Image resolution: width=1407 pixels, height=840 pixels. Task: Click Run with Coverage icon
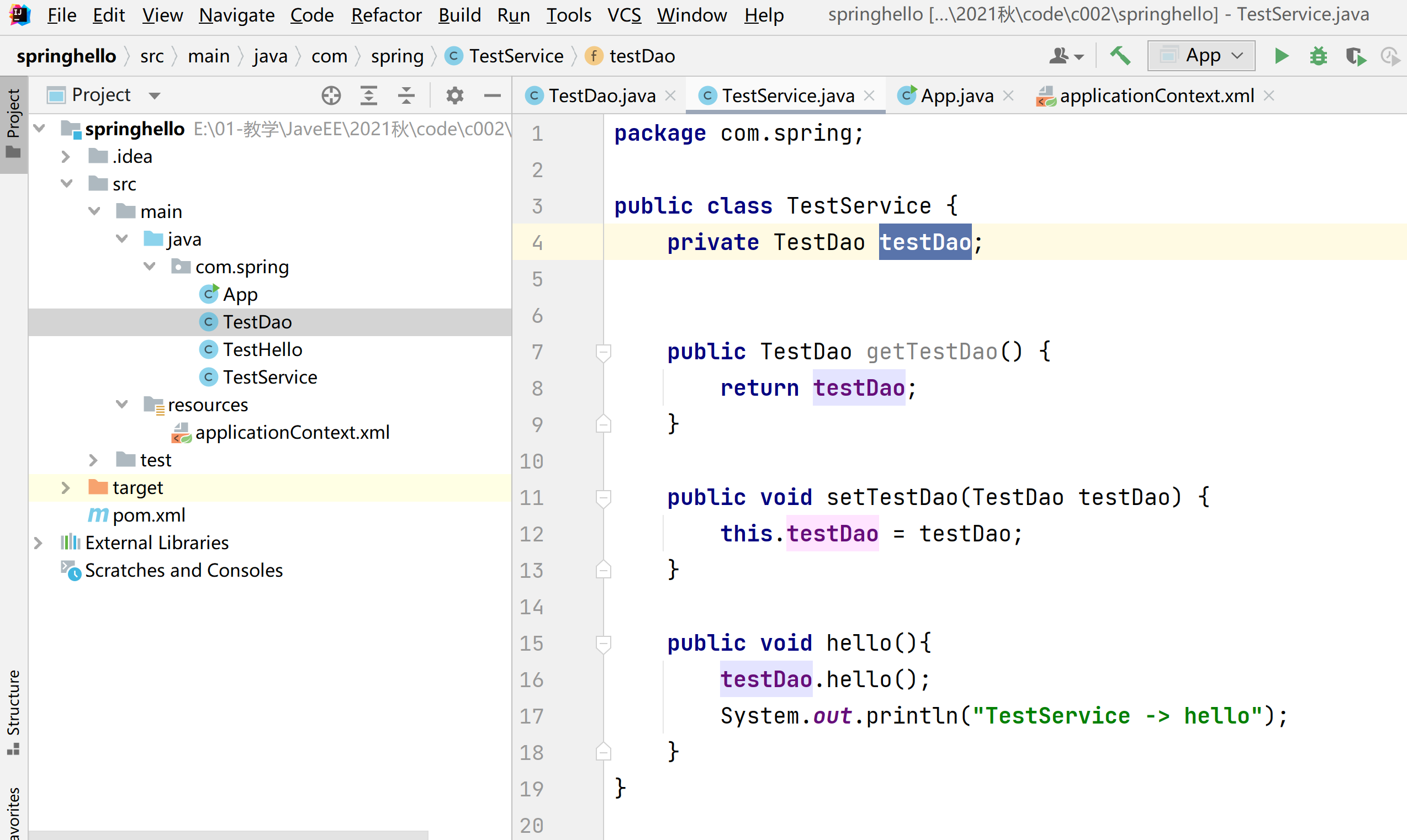1356,56
